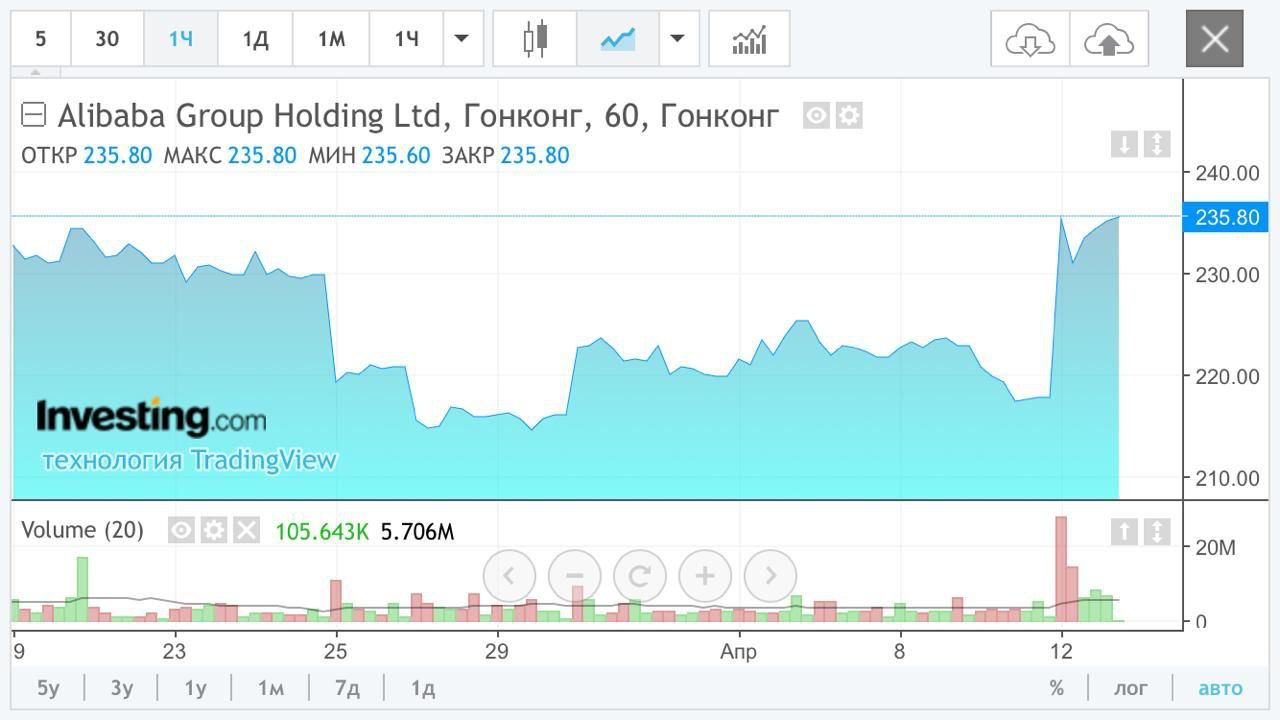This screenshot has height=720, width=1280.
Task: Click the 20M volume axis label
Action: [x=1216, y=548]
